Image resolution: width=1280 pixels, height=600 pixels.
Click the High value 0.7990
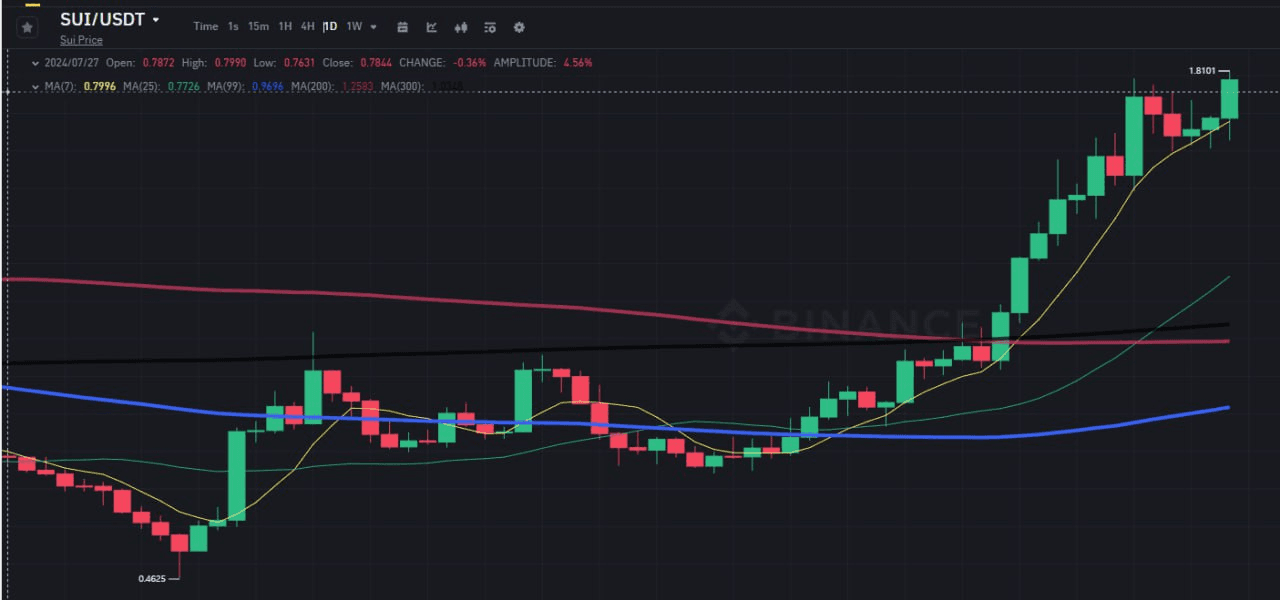[230, 62]
